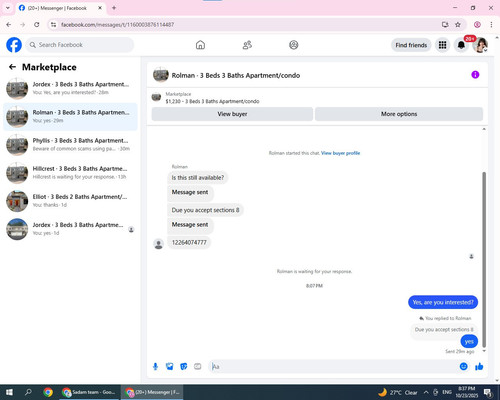Click the phone number message 12264074777
500x400 pixels.
coord(189,242)
